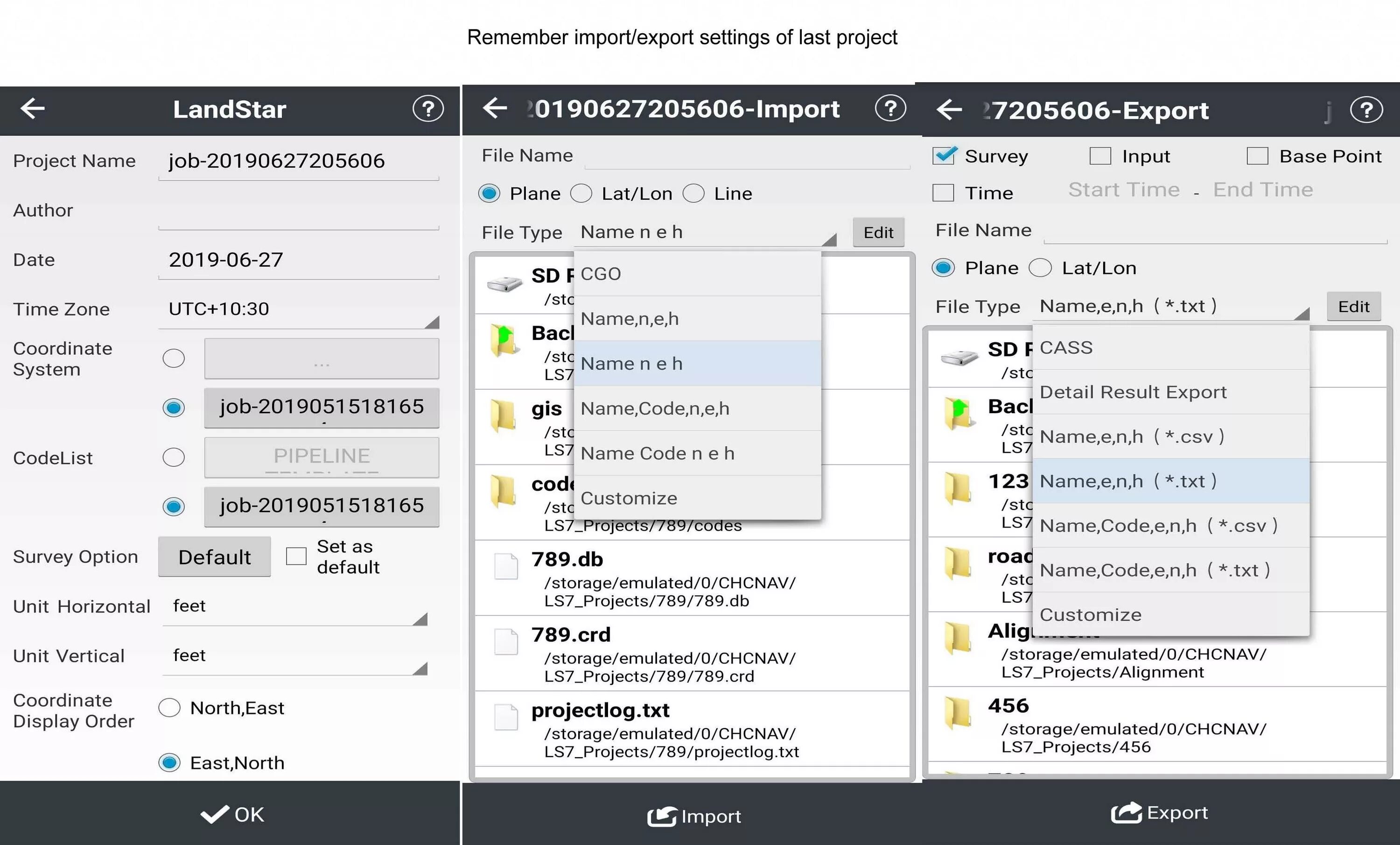Open help icon in LandStar header
The image size is (1400, 845).
click(x=428, y=108)
